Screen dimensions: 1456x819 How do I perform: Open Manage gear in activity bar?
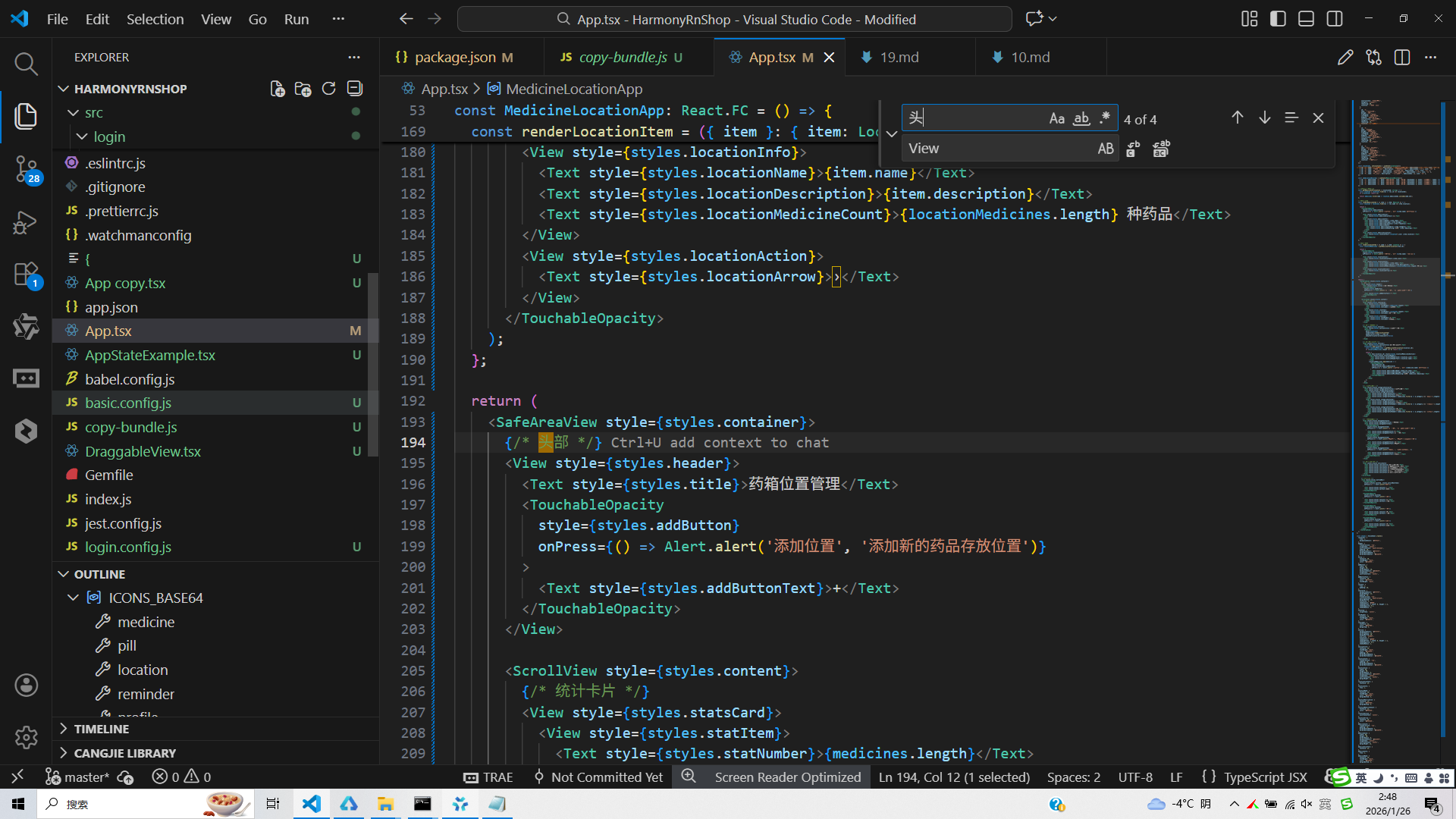[26, 737]
